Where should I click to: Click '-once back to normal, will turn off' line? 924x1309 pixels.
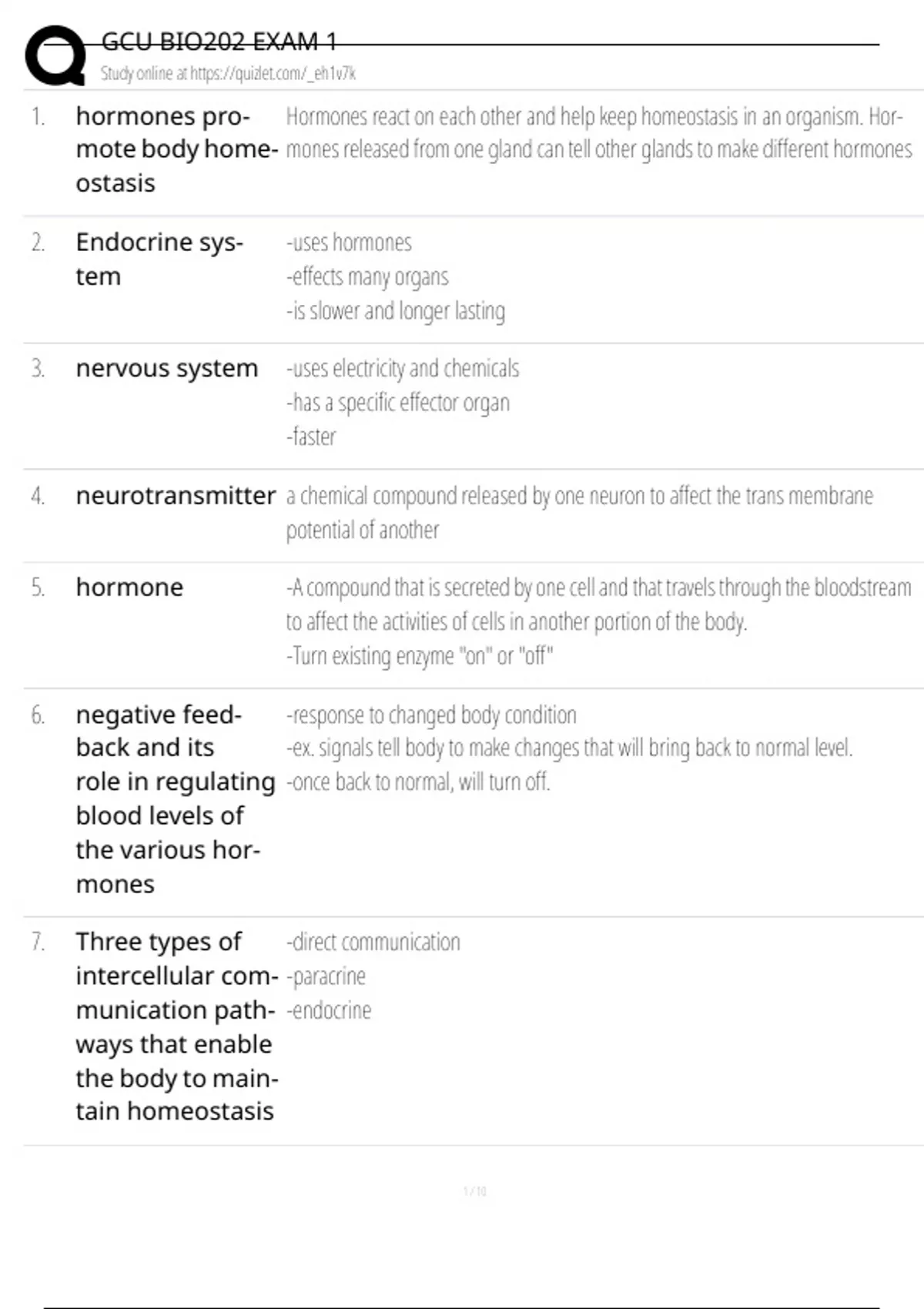click(418, 782)
